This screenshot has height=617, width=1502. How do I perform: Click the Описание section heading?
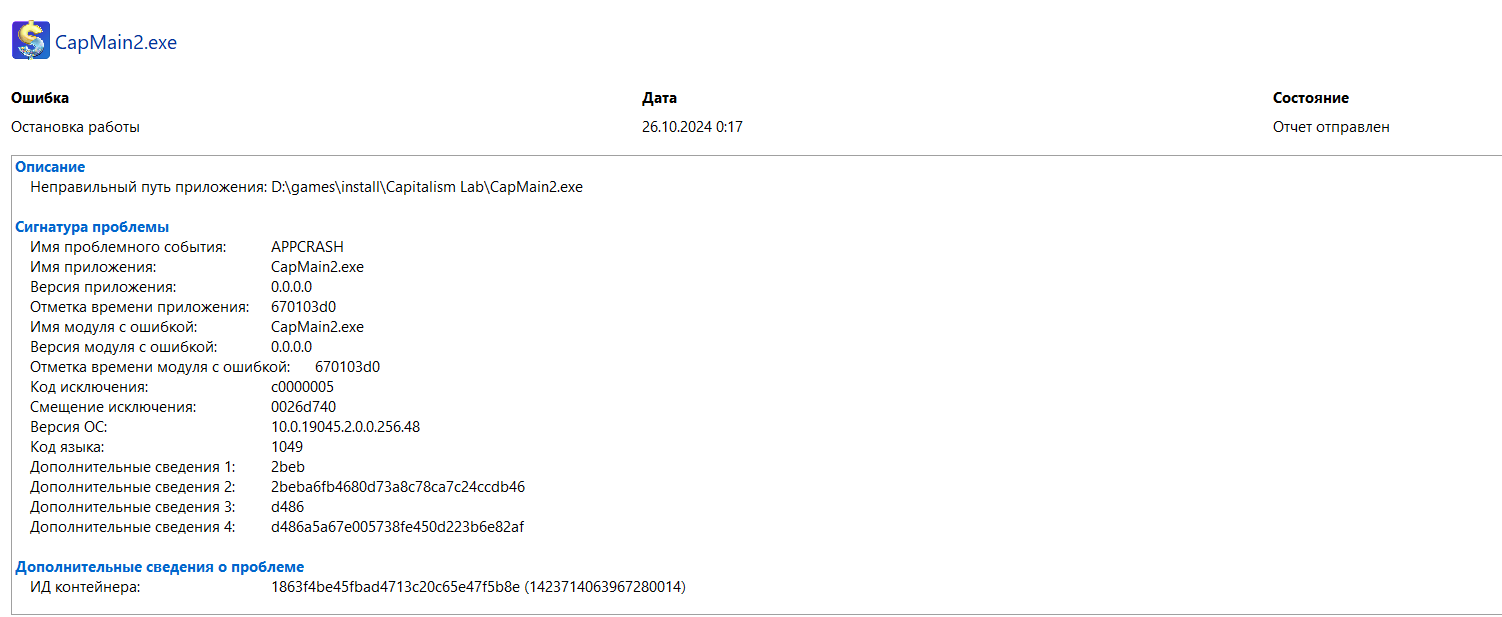[x=50, y=167]
